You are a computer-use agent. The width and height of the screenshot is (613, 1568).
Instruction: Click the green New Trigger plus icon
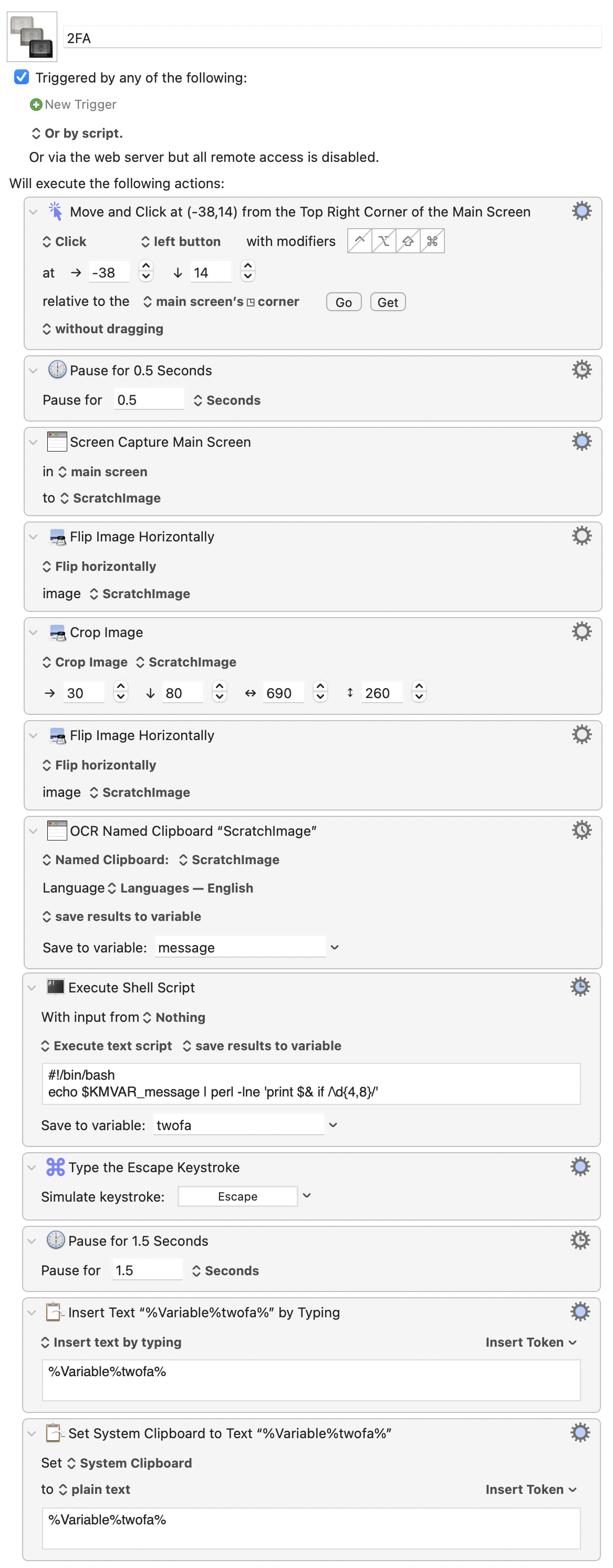pyautogui.click(x=36, y=105)
